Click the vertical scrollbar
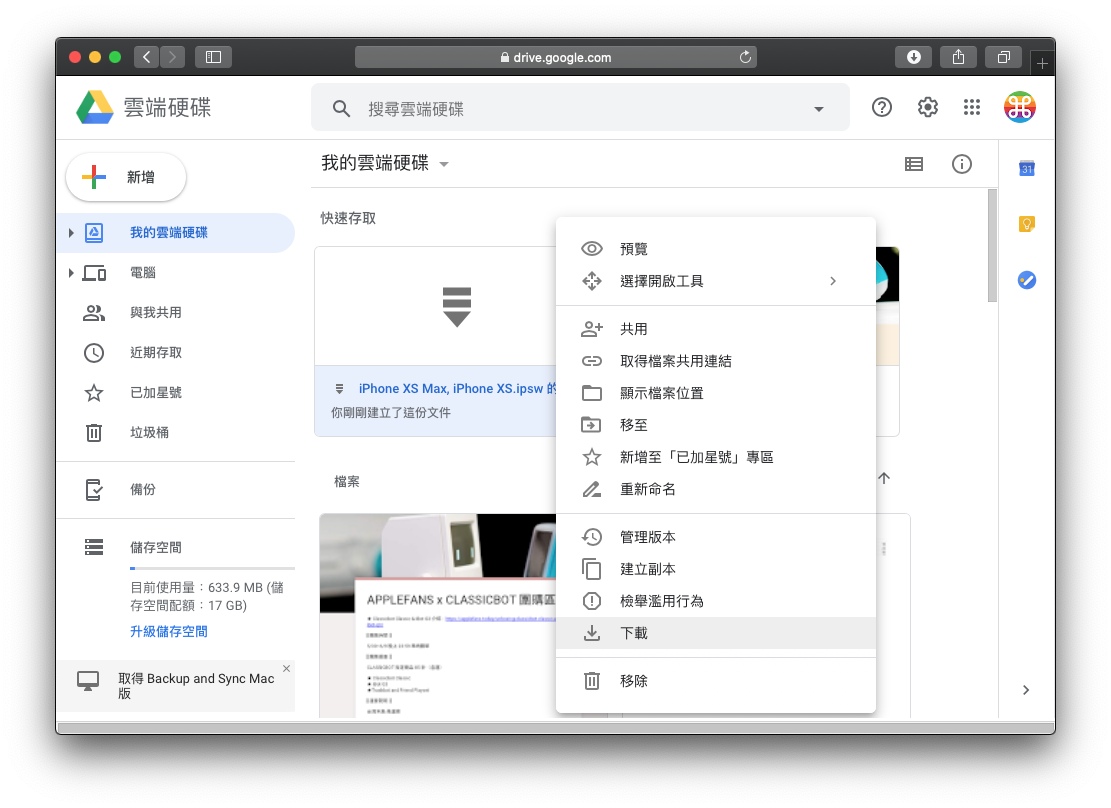This screenshot has height=808, width=1111. click(992, 246)
